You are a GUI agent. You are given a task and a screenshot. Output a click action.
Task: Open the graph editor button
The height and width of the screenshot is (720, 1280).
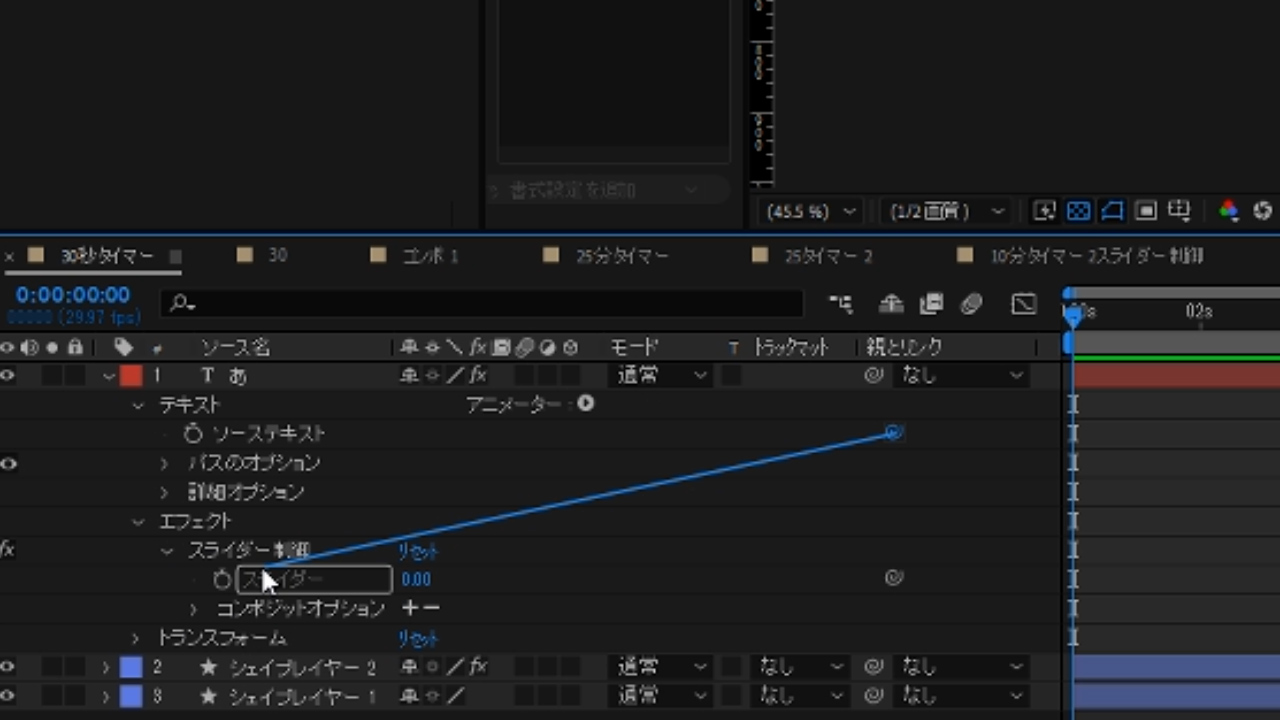[1023, 304]
